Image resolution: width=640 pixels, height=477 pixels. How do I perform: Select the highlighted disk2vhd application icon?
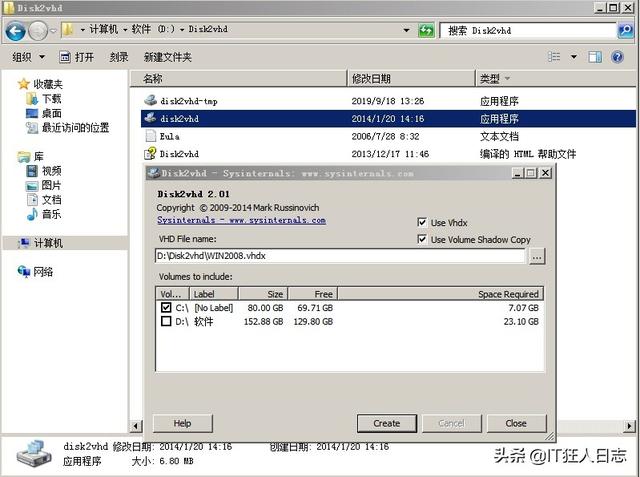click(x=150, y=118)
